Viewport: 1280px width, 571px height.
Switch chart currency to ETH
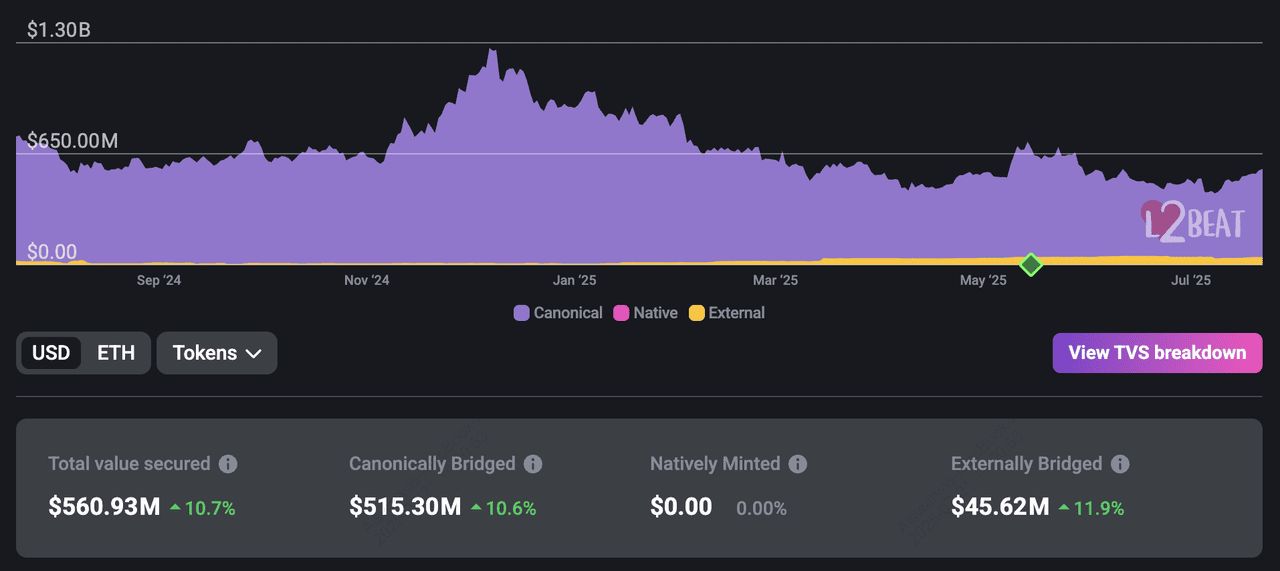pyautogui.click(x=116, y=353)
